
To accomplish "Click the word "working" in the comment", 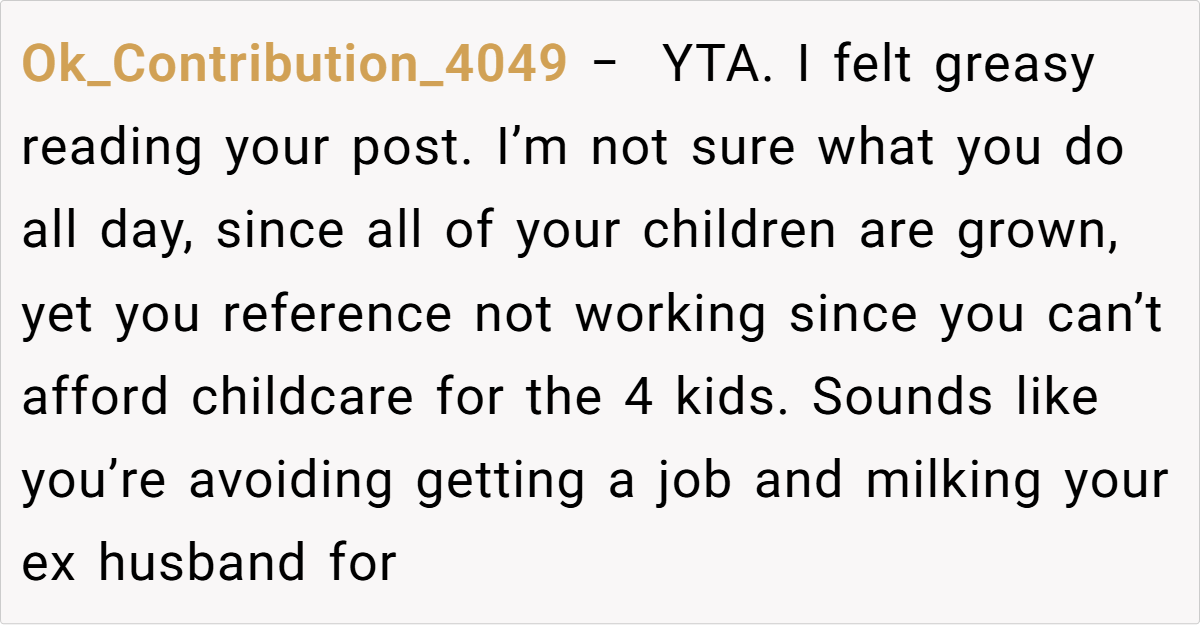I will pyautogui.click(x=669, y=315).
